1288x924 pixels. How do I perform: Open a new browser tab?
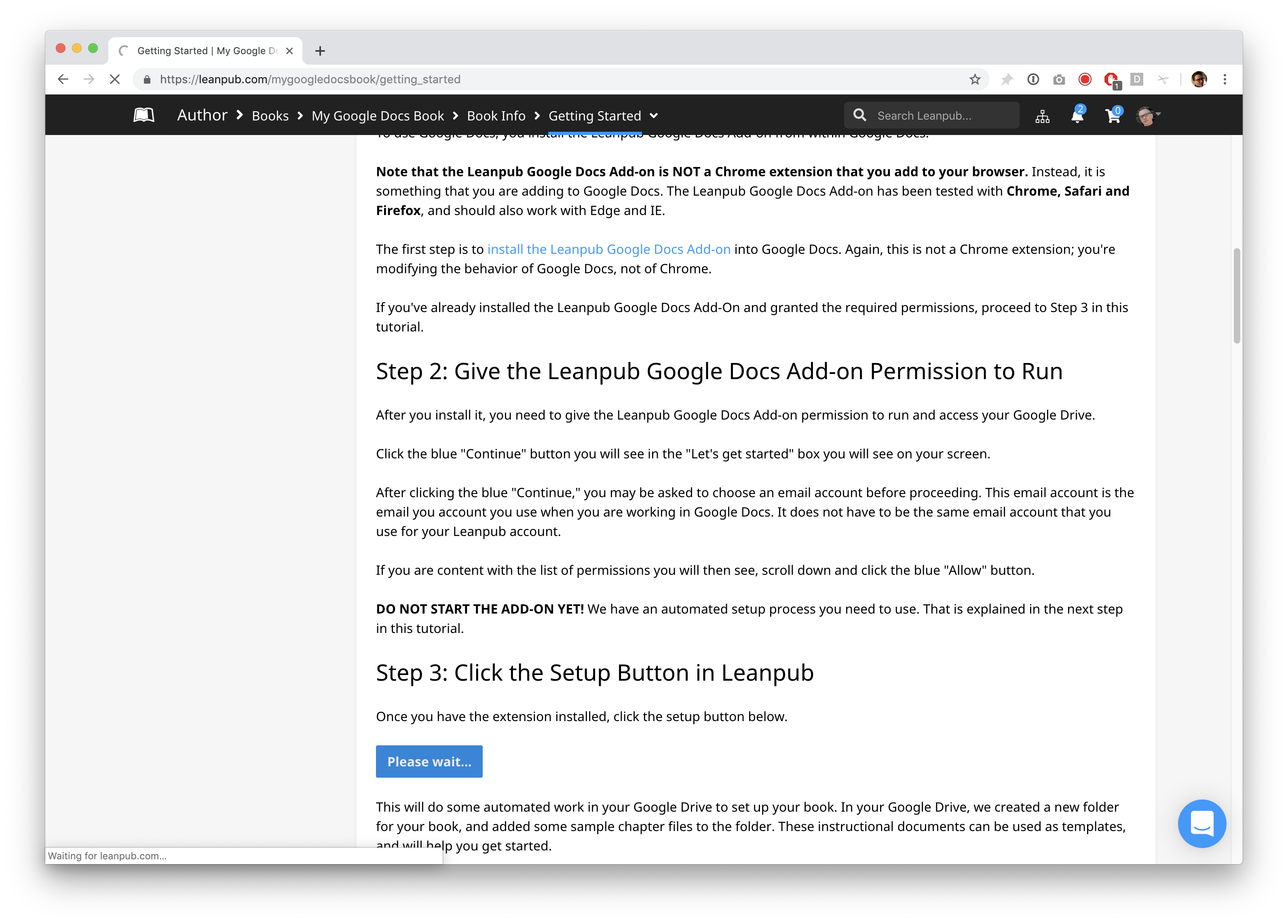pyautogui.click(x=320, y=51)
